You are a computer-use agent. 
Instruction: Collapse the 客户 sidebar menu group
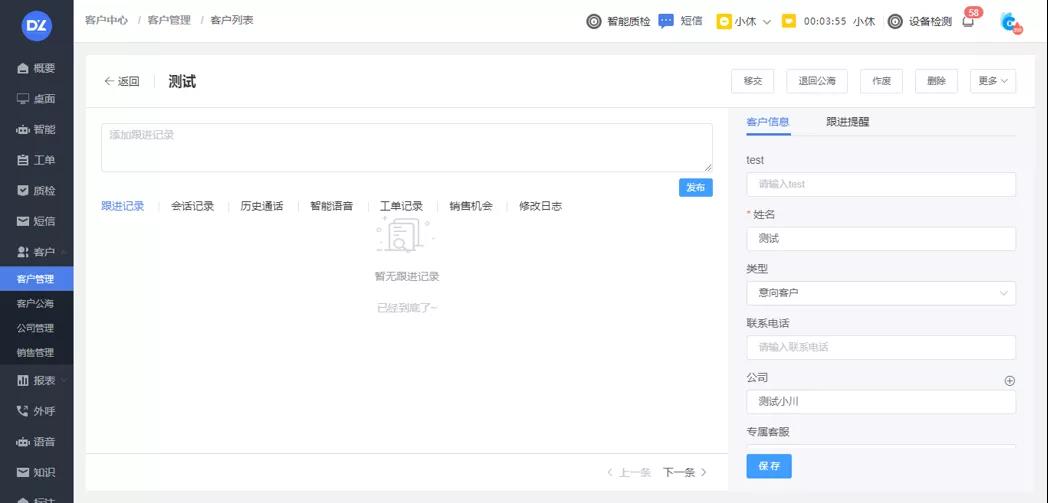pyautogui.click(x=40, y=252)
